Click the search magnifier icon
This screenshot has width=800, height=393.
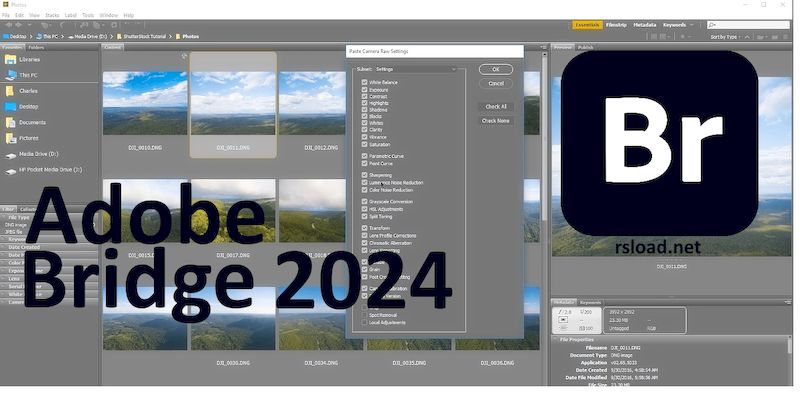click(x=712, y=24)
